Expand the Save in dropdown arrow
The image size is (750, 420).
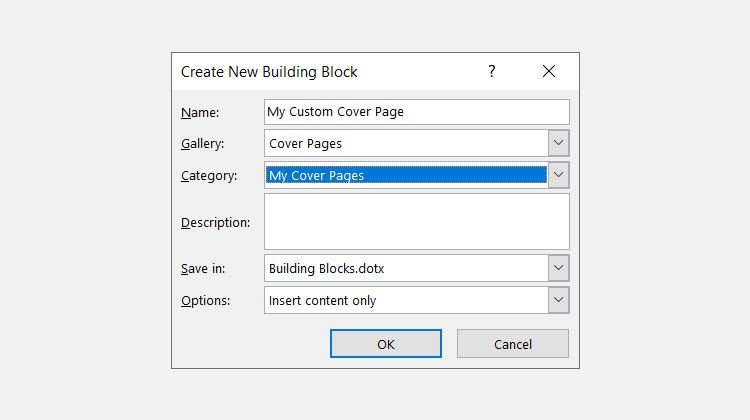tap(558, 268)
